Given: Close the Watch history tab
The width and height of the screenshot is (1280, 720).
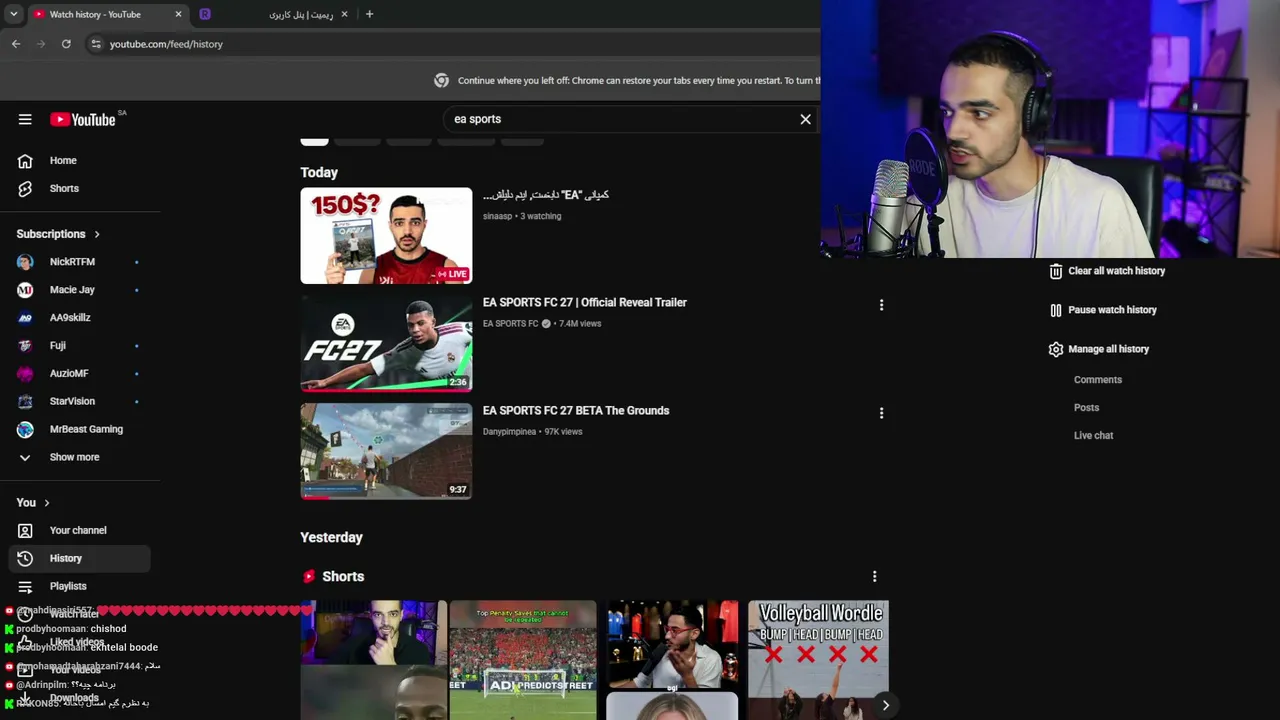Looking at the screenshot, I should pos(178,14).
